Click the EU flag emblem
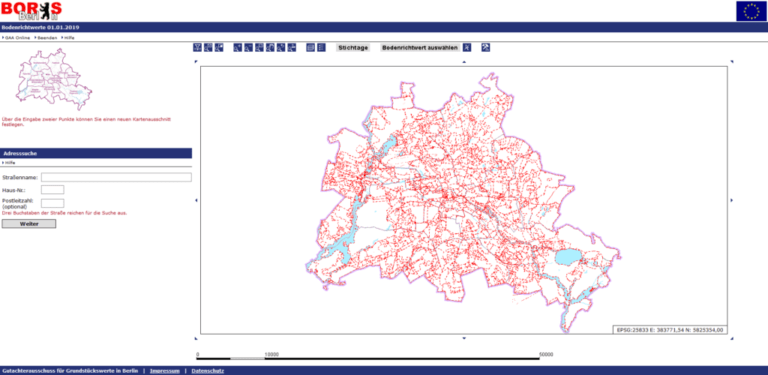The image size is (768, 375). tap(751, 11)
